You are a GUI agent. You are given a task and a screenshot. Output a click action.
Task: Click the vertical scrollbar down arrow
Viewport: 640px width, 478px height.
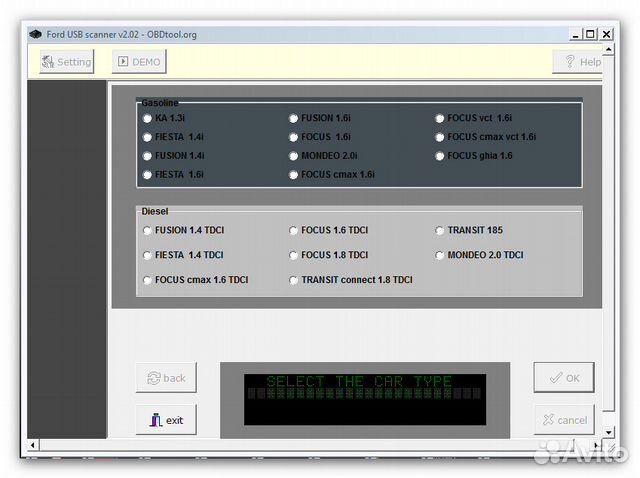[x=608, y=432]
